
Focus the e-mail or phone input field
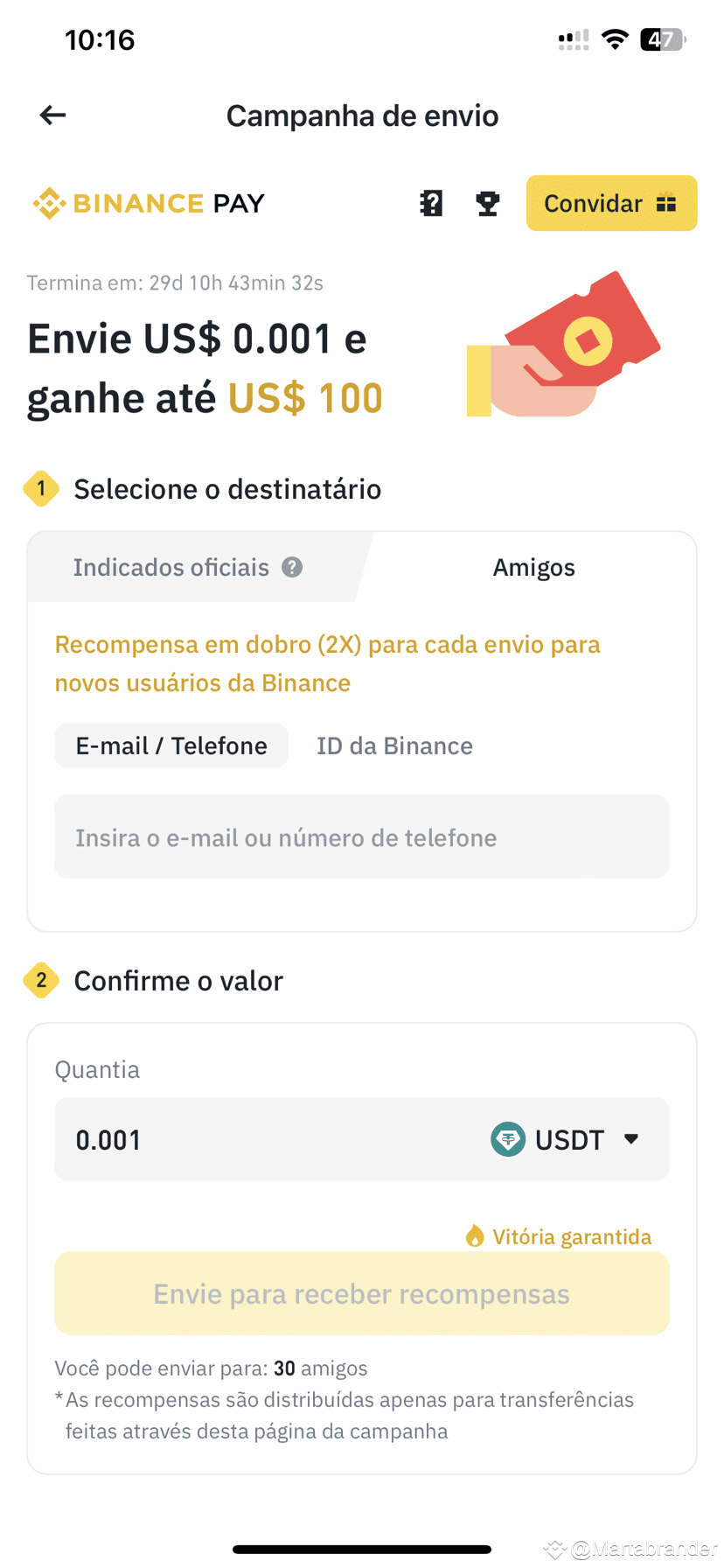click(x=362, y=836)
